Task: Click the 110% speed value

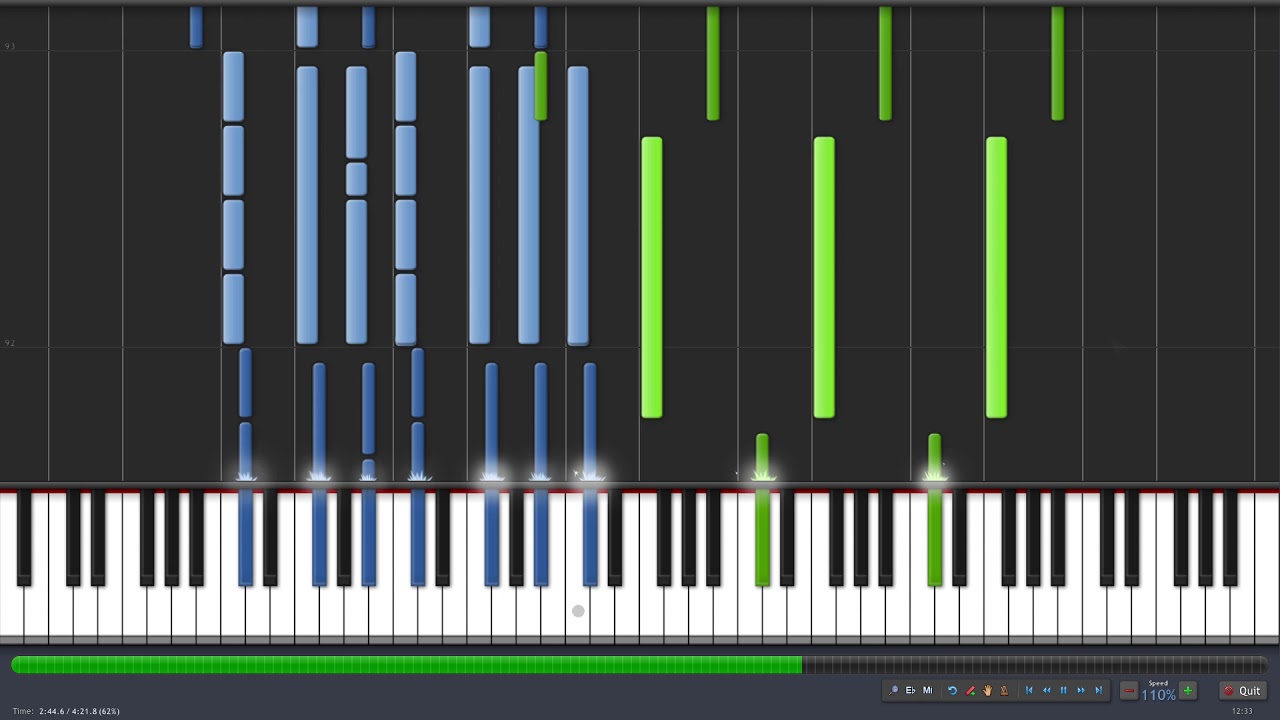Action: pos(1158,695)
